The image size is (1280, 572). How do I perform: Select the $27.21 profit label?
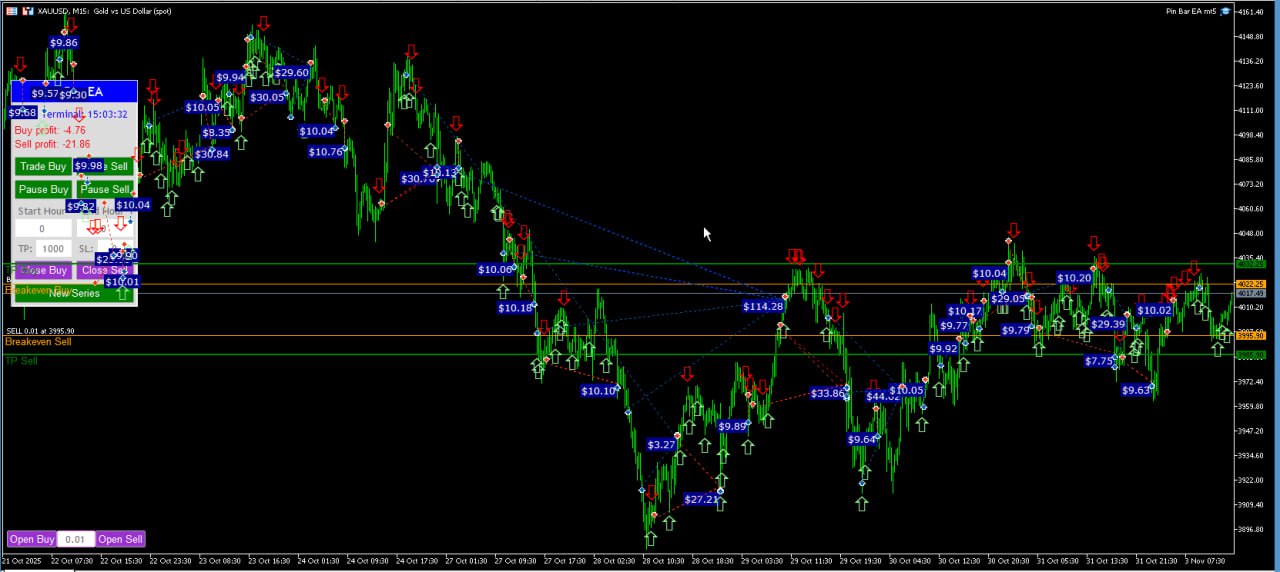point(701,499)
